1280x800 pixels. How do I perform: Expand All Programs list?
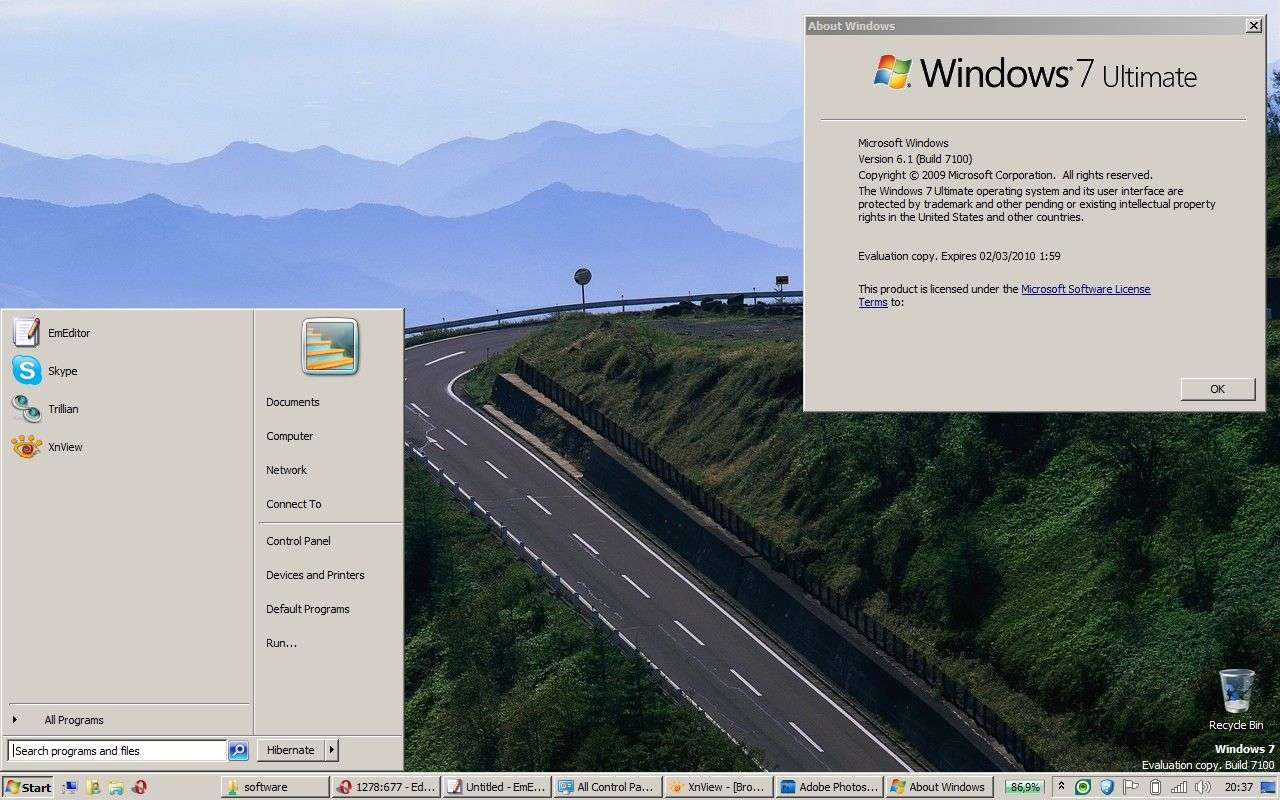127,720
